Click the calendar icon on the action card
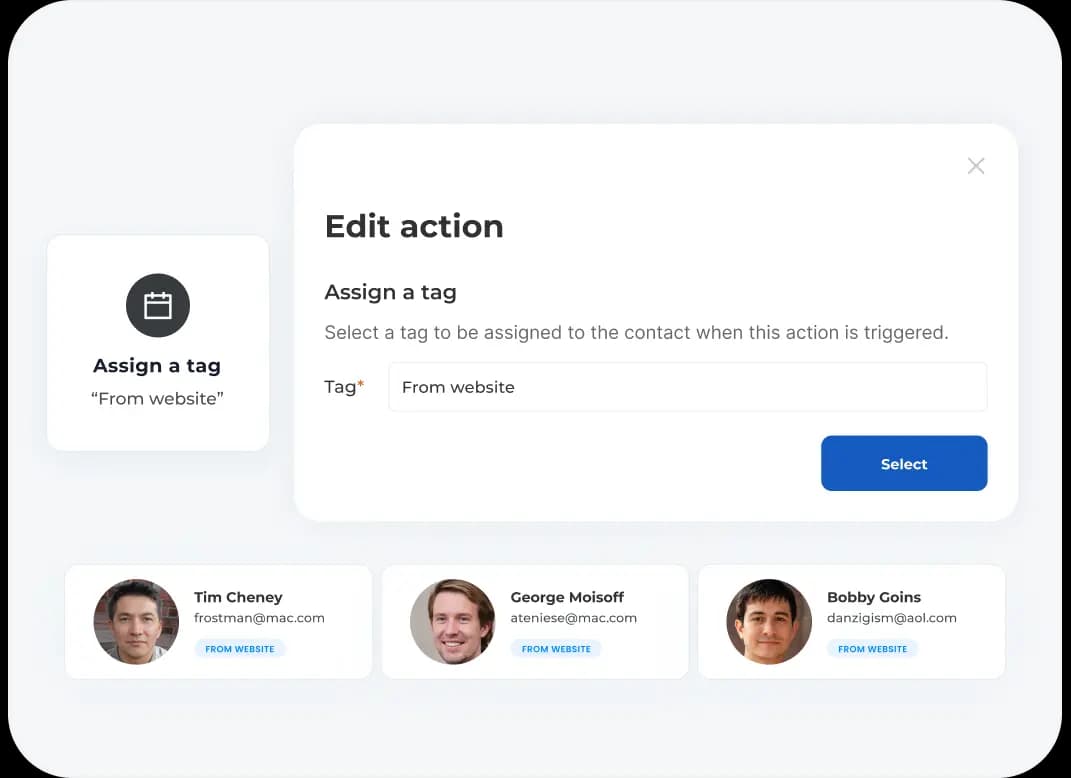The height and width of the screenshot is (778, 1071). [158, 305]
